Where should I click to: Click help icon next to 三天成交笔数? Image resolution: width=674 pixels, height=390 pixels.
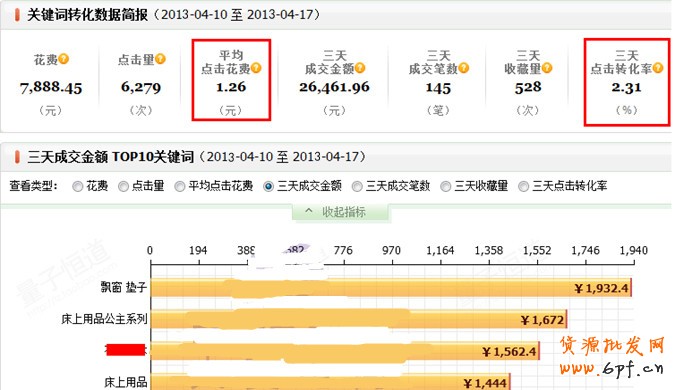click(464, 68)
